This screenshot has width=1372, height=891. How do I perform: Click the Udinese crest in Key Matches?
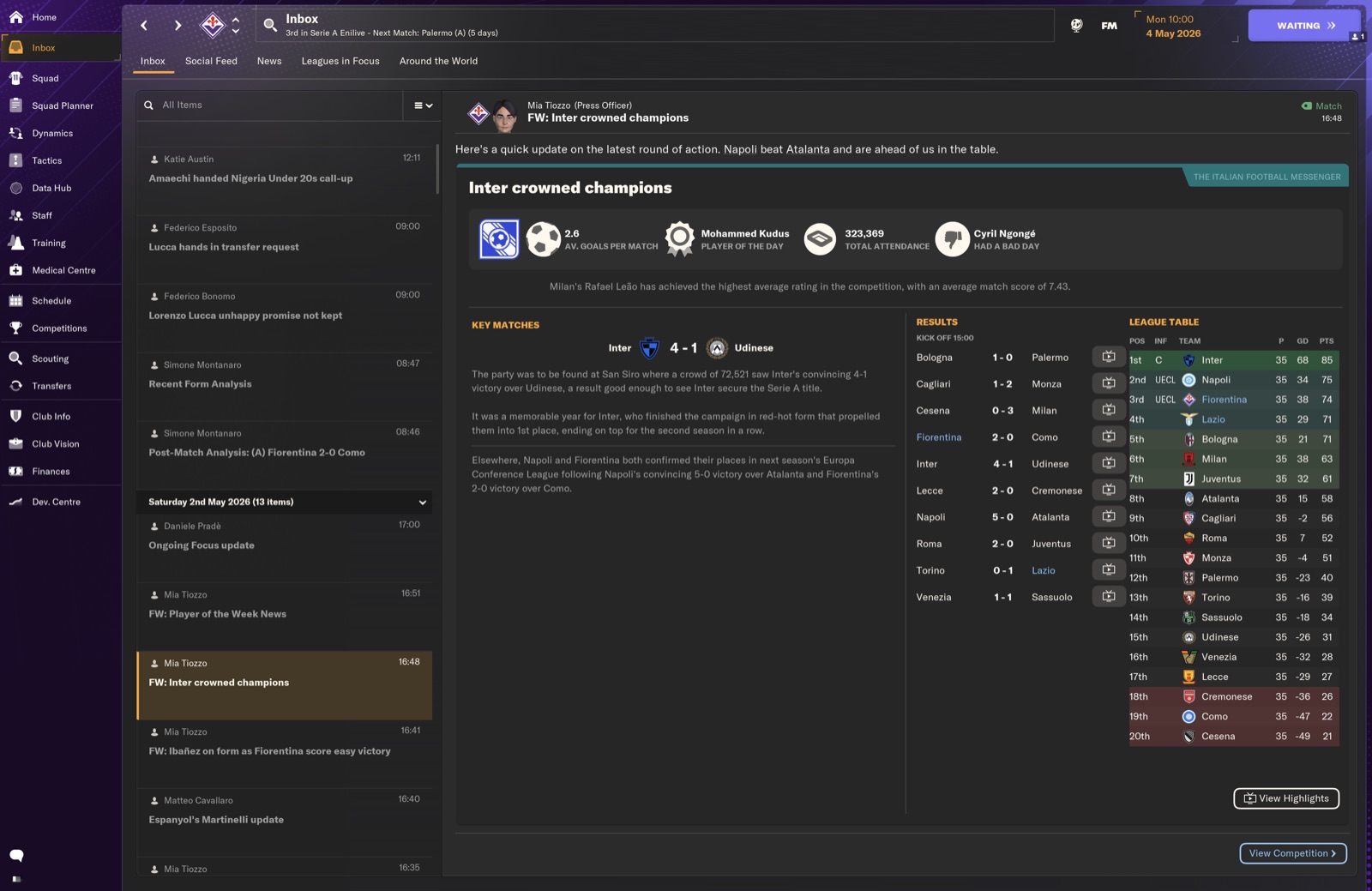click(x=718, y=348)
